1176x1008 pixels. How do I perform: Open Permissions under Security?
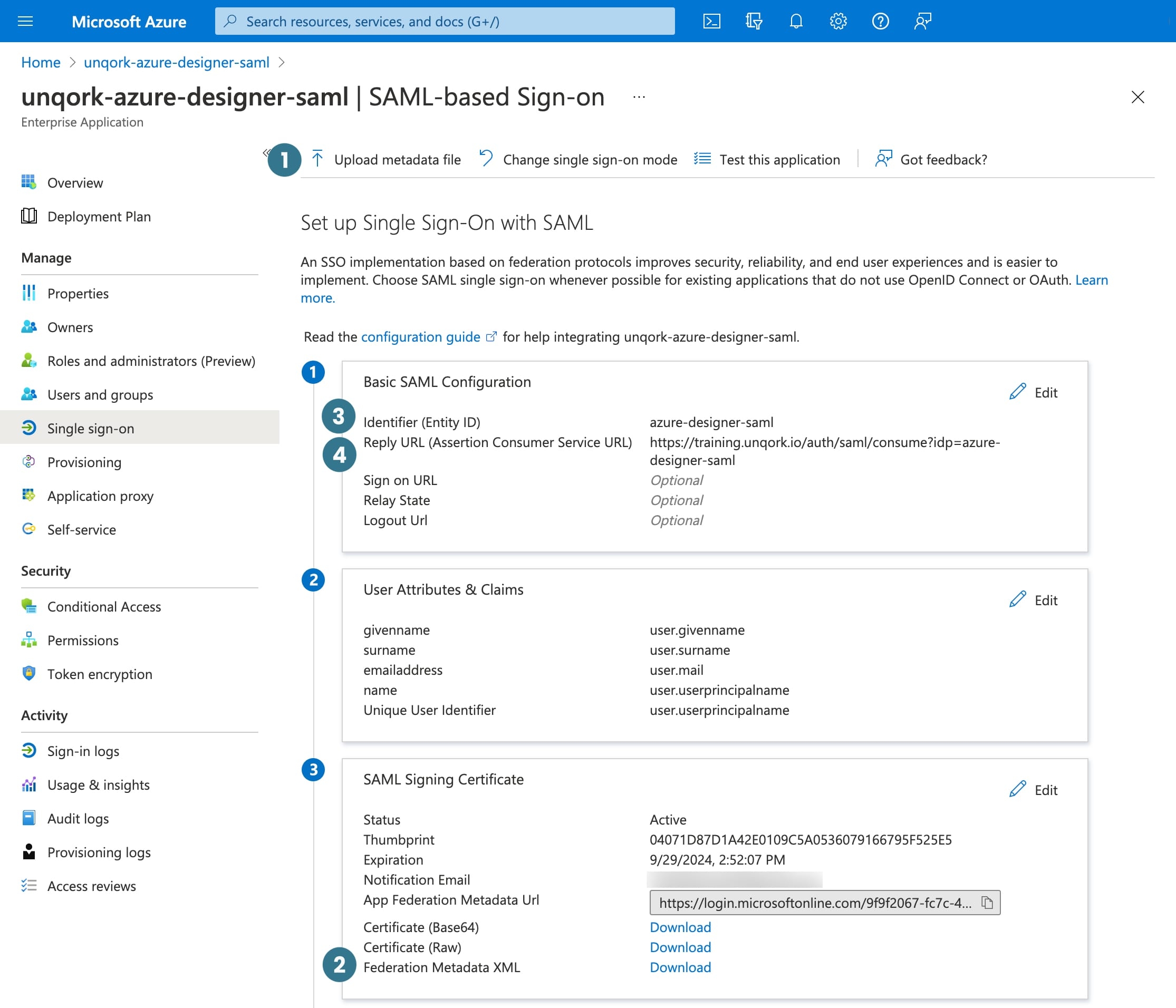click(x=83, y=641)
